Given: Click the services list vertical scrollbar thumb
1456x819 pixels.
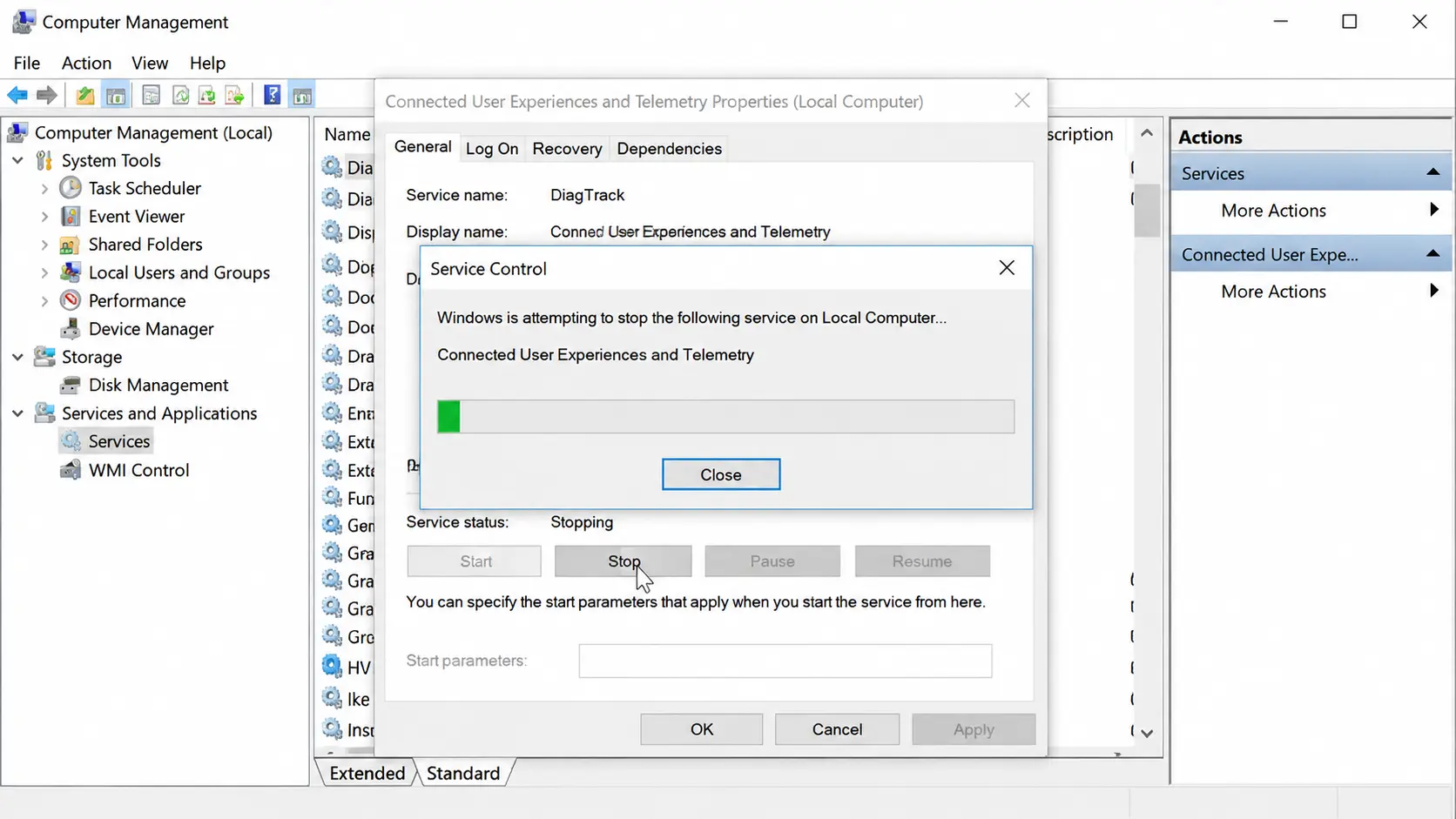Looking at the screenshot, I should (1147, 210).
